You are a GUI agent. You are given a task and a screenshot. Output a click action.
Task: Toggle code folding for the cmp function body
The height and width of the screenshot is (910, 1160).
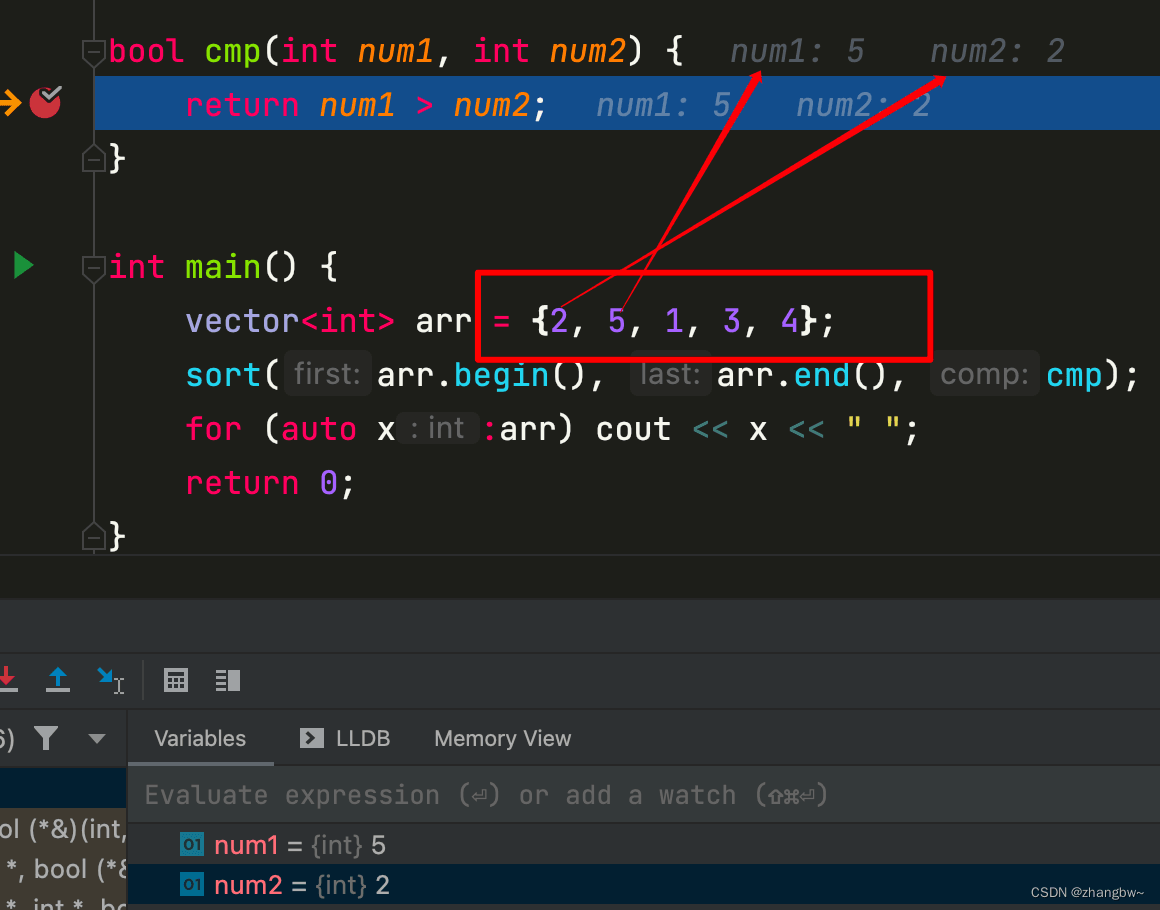[93, 52]
